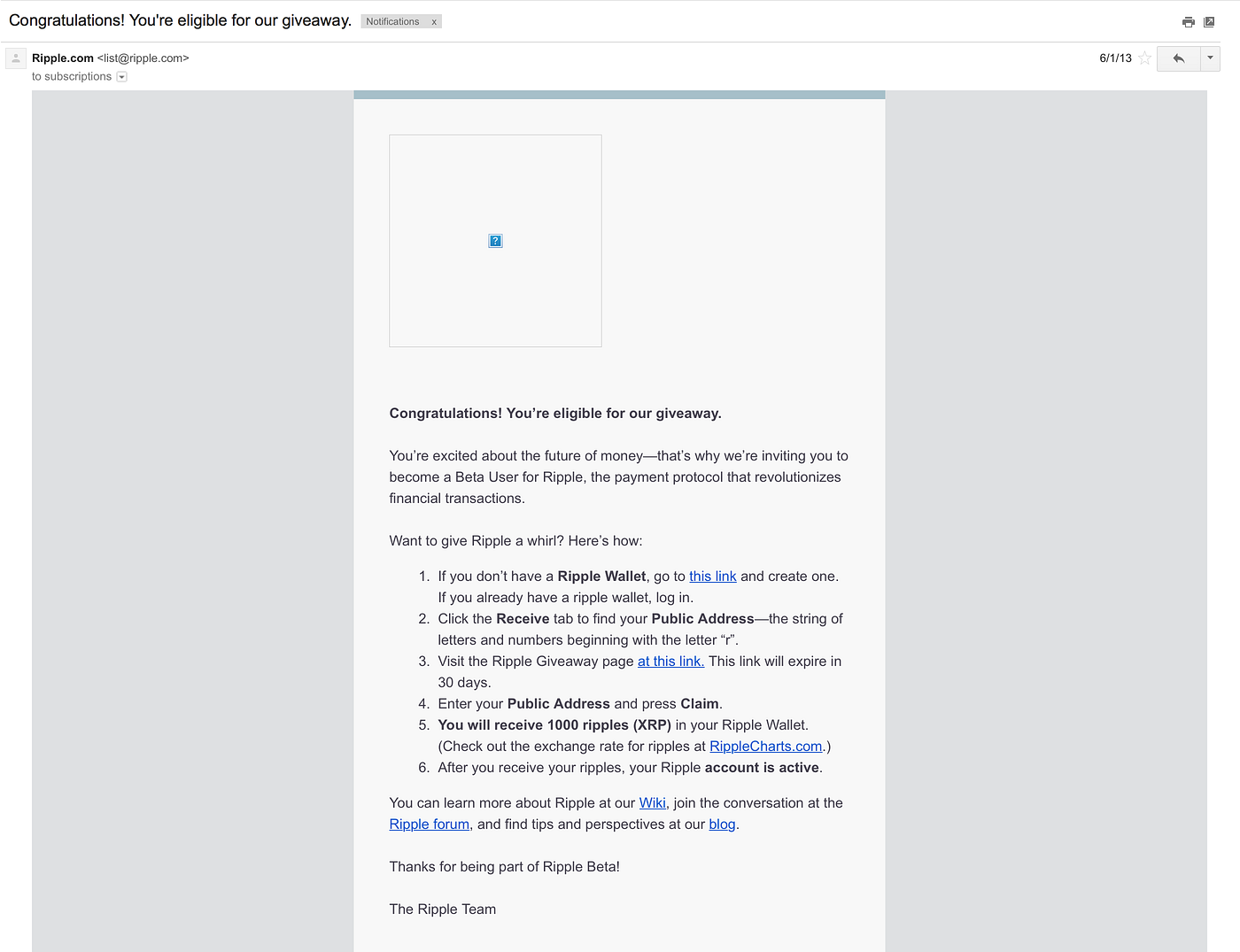The image size is (1240, 952).
Task: Click sender name Ripple.com
Action: (63, 58)
